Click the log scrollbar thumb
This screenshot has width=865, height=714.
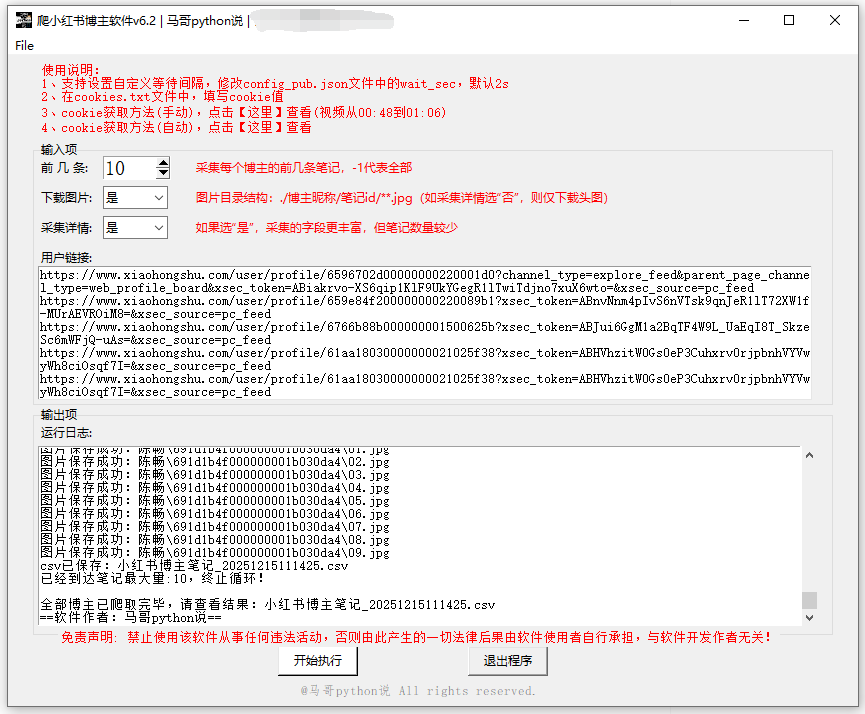point(810,600)
